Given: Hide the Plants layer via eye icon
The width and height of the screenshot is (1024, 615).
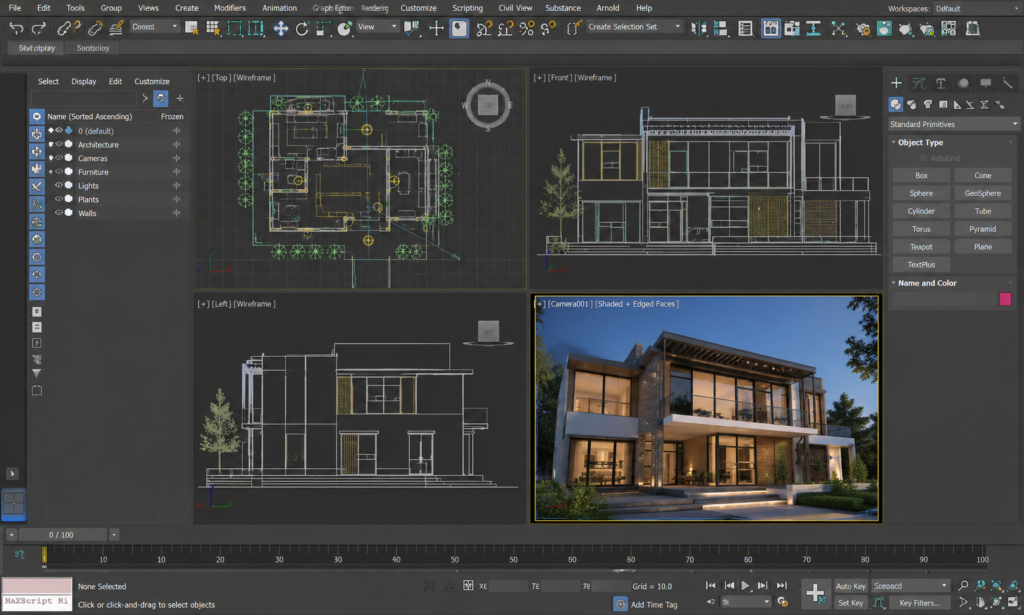Looking at the screenshot, I should click(59, 199).
